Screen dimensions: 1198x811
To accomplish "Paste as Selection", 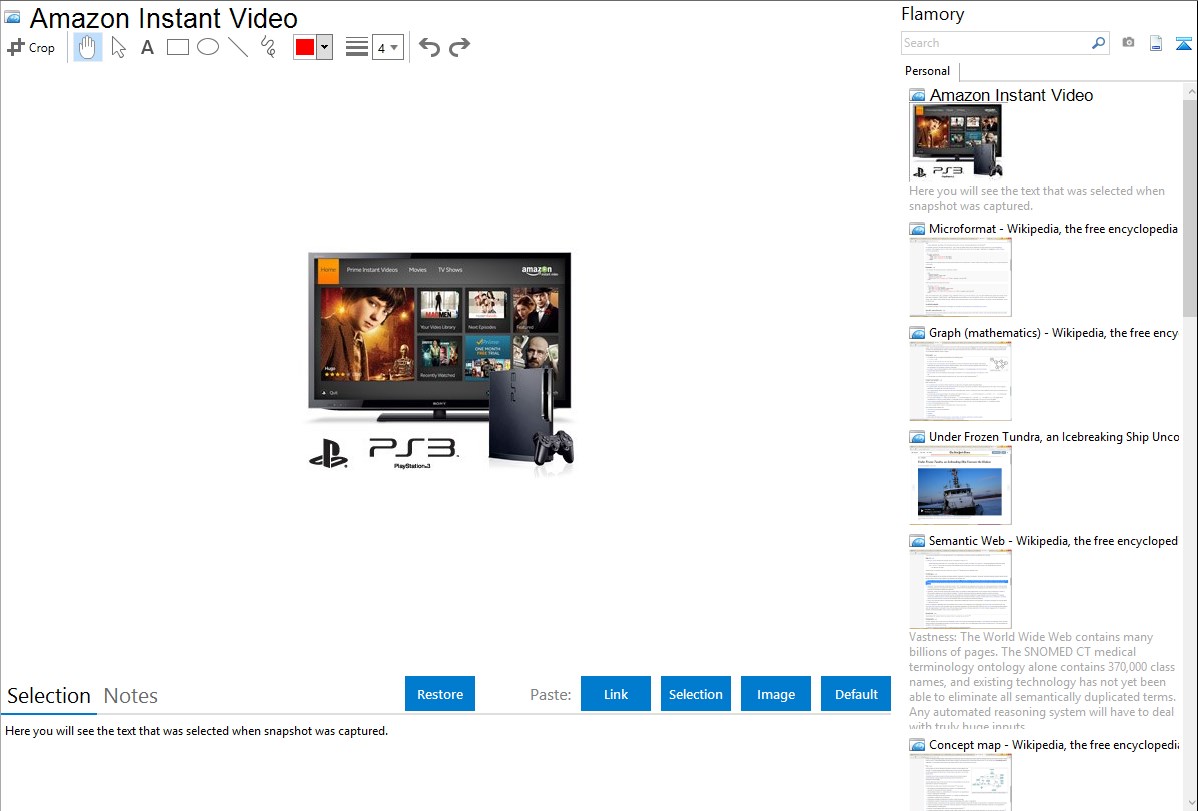I will pyautogui.click(x=696, y=694).
